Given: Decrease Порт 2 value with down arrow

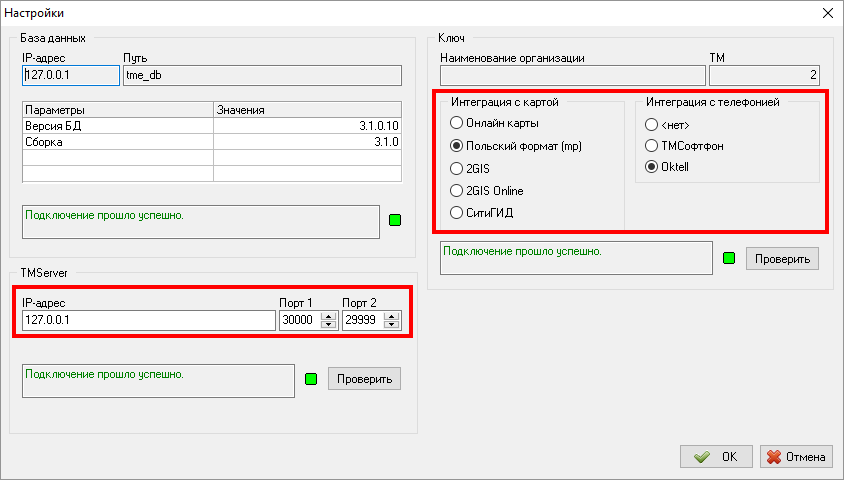Looking at the screenshot, I should point(392,325).
